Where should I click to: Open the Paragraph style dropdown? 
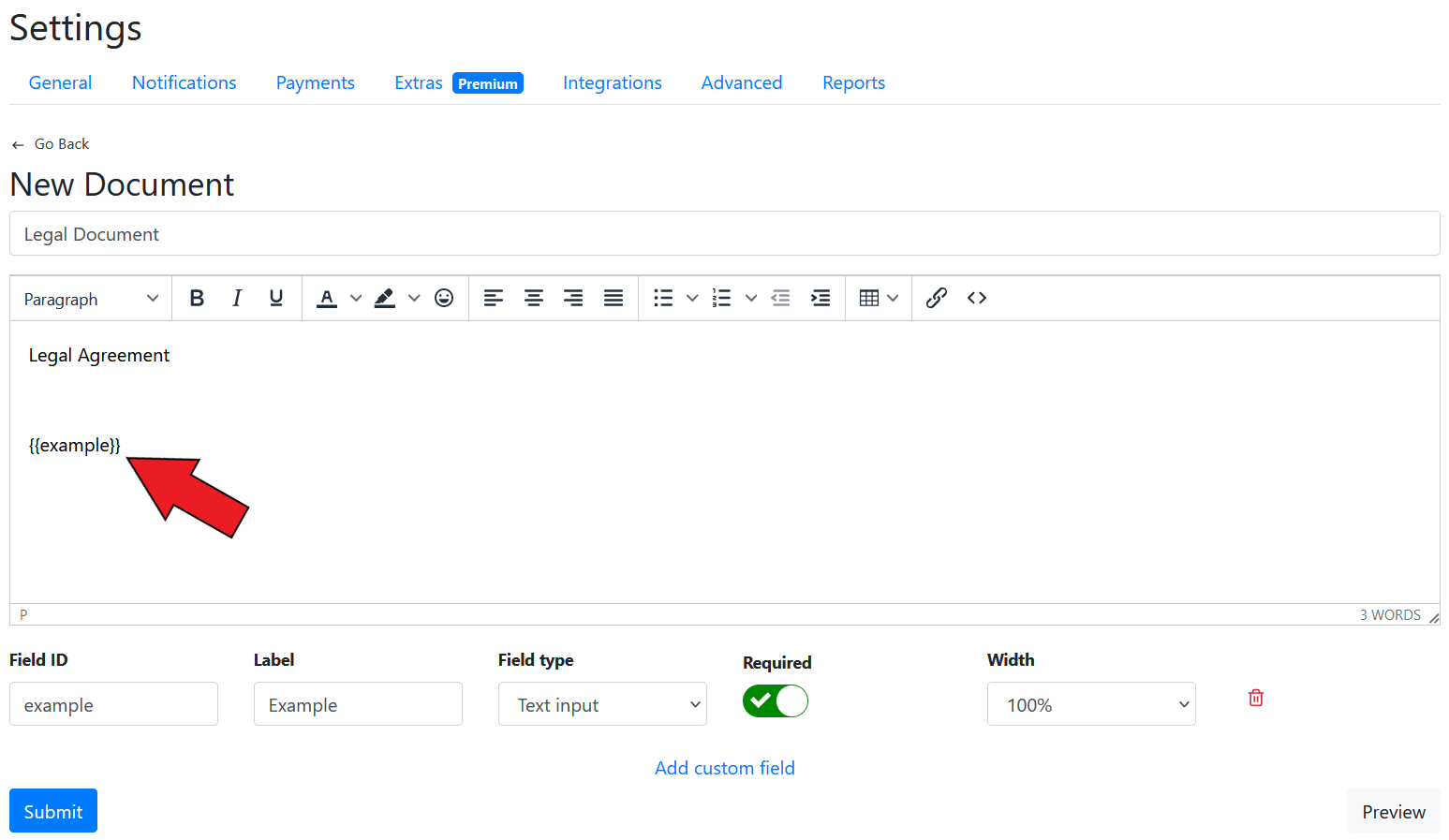click(x=91, y=299)
